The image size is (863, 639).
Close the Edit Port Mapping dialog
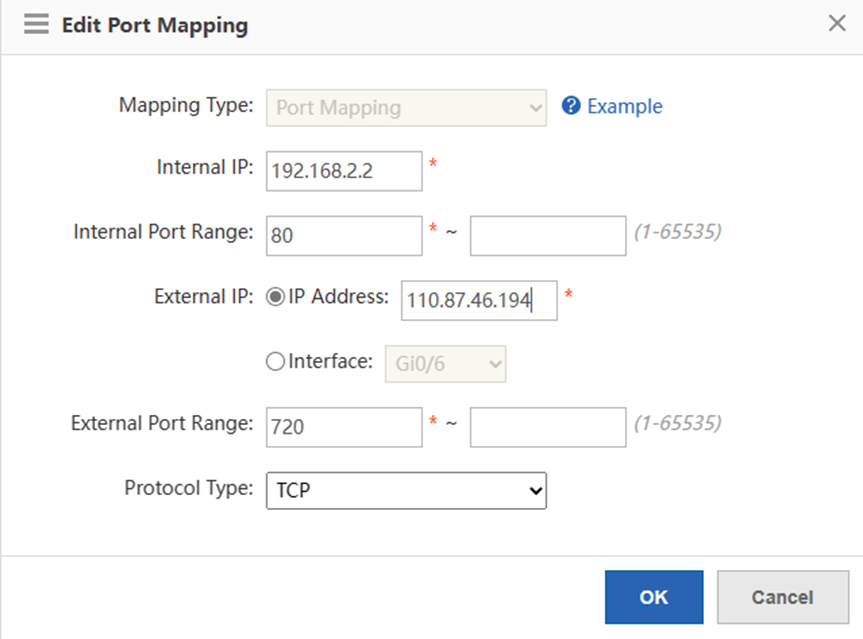tap(837, 23)
